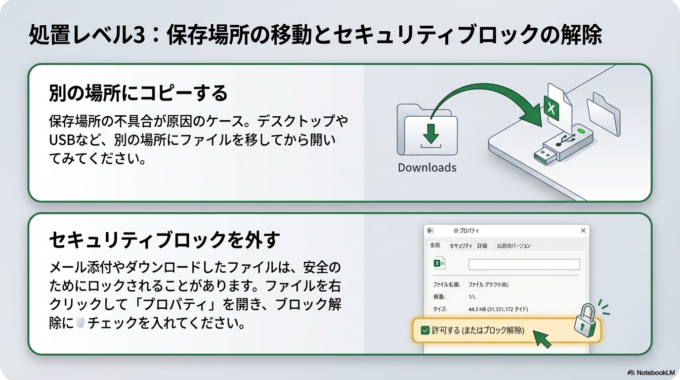The image size is (680, 380).
Task: Click the heading '別の場所にコピーする'
Action: pos(138,93)
